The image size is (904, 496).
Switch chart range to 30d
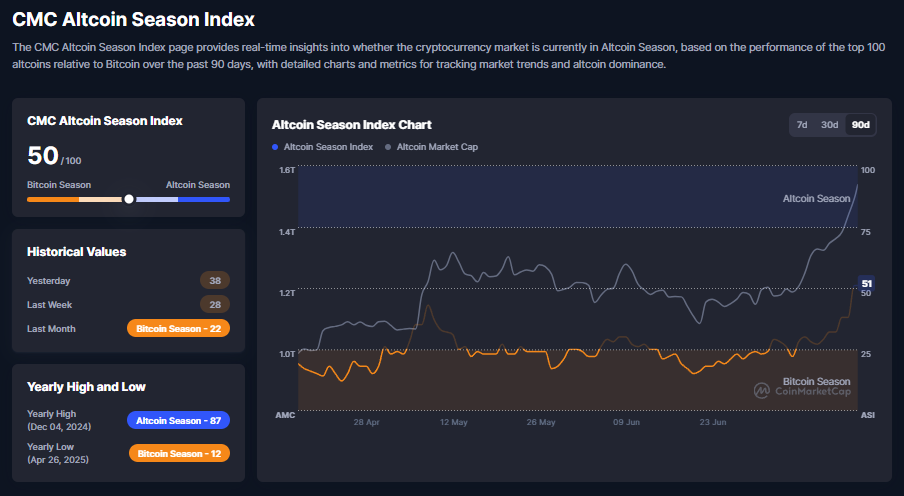point(829,125)
